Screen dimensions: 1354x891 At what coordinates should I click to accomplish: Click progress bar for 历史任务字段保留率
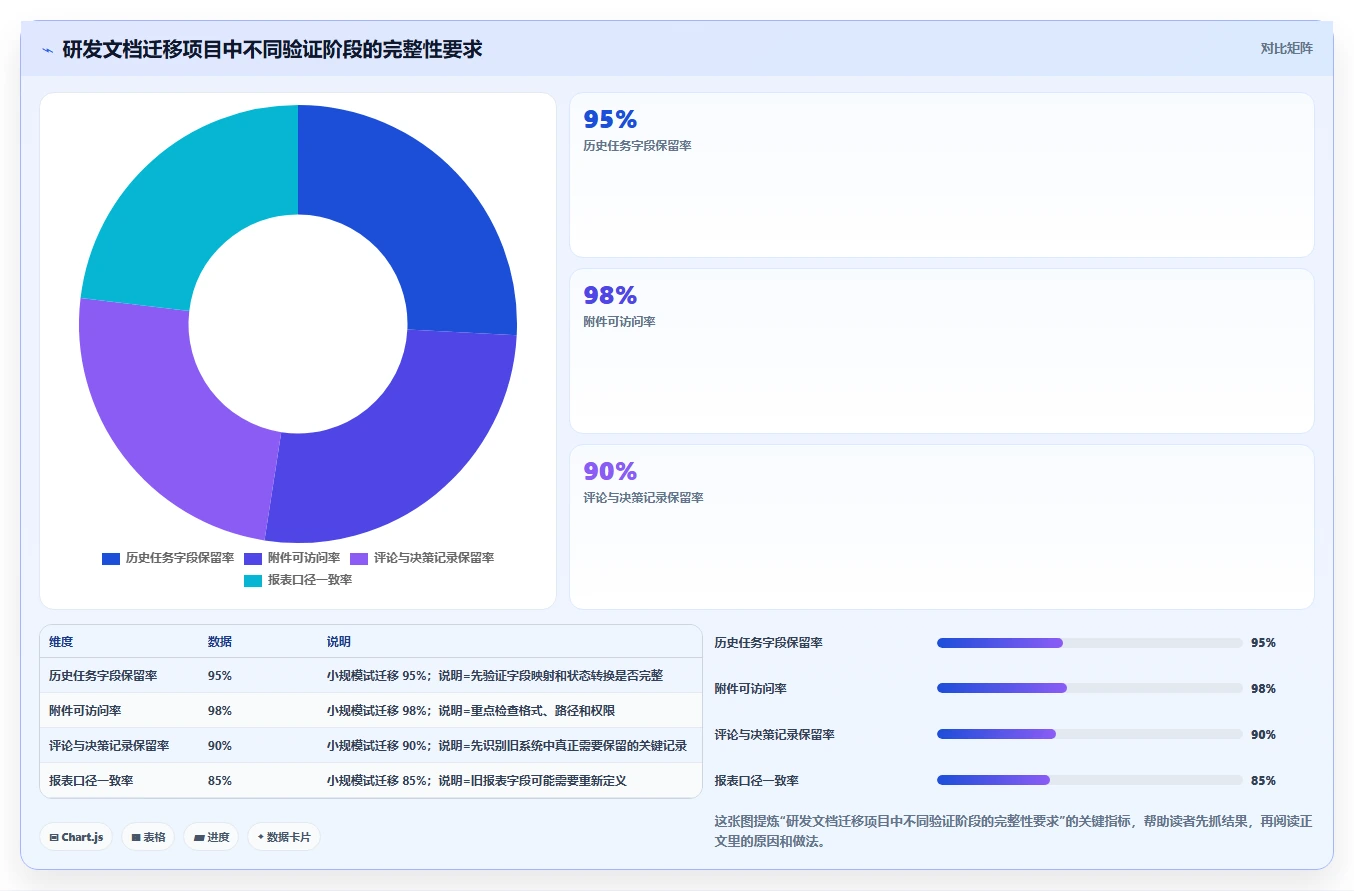(x=1090, y=643)
